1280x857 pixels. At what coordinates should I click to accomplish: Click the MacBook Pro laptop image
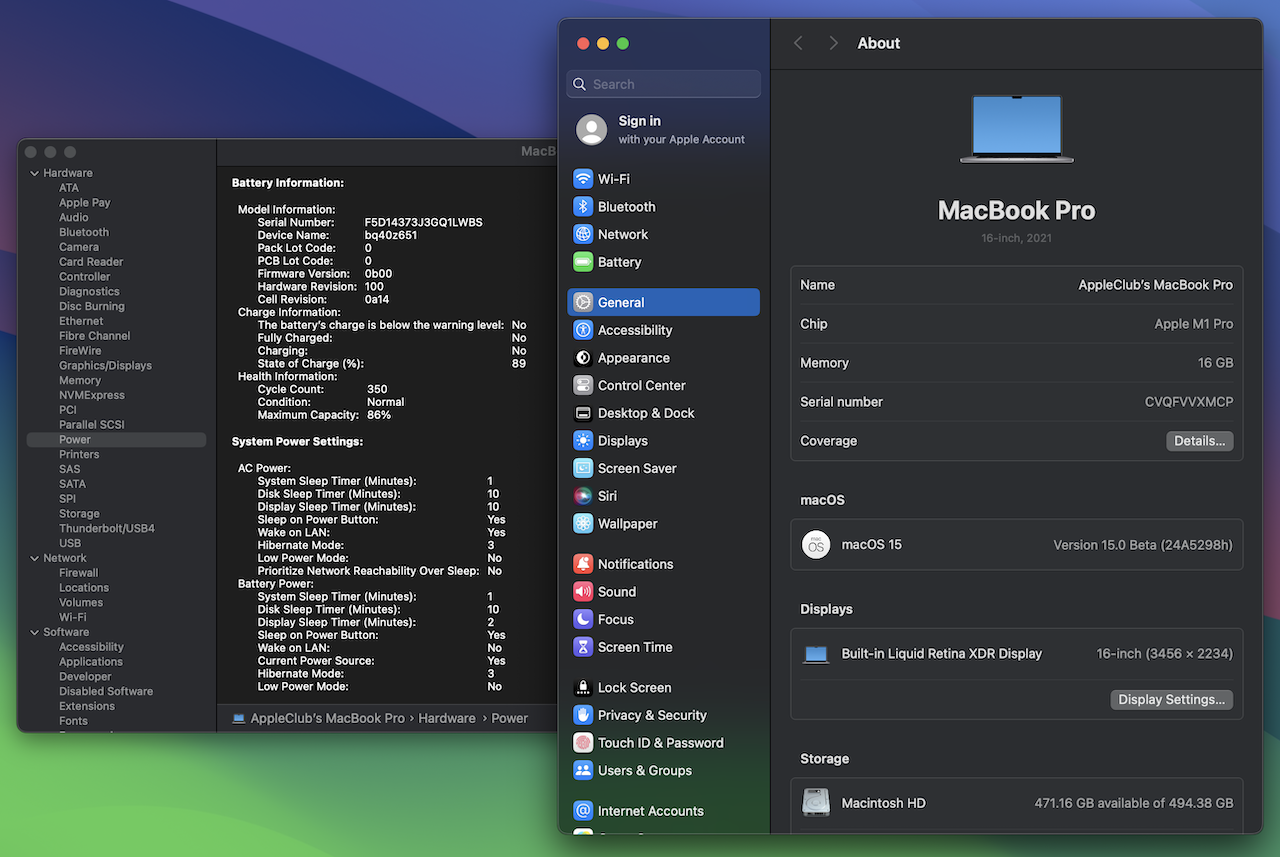1017,129
